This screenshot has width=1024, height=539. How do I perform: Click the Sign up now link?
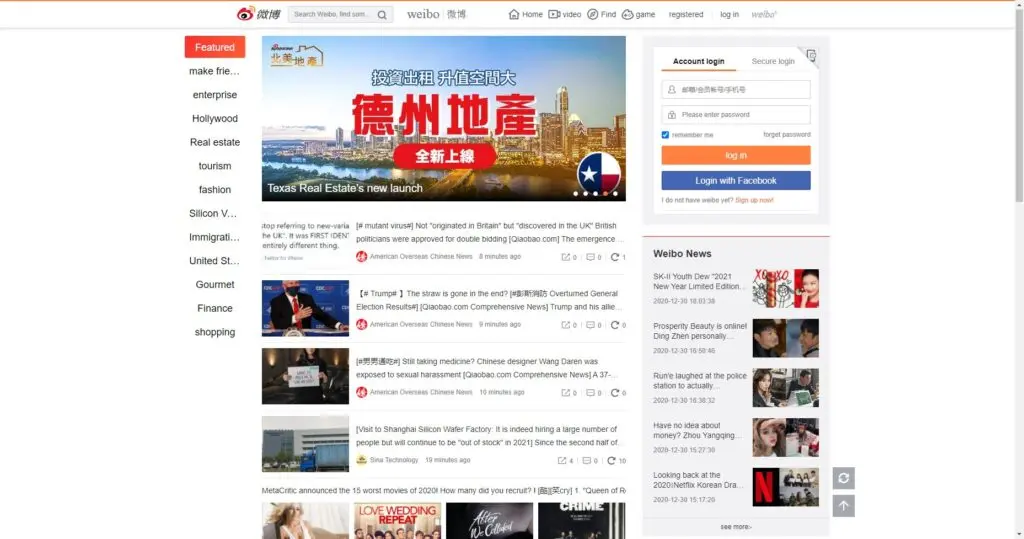(754, 200)
